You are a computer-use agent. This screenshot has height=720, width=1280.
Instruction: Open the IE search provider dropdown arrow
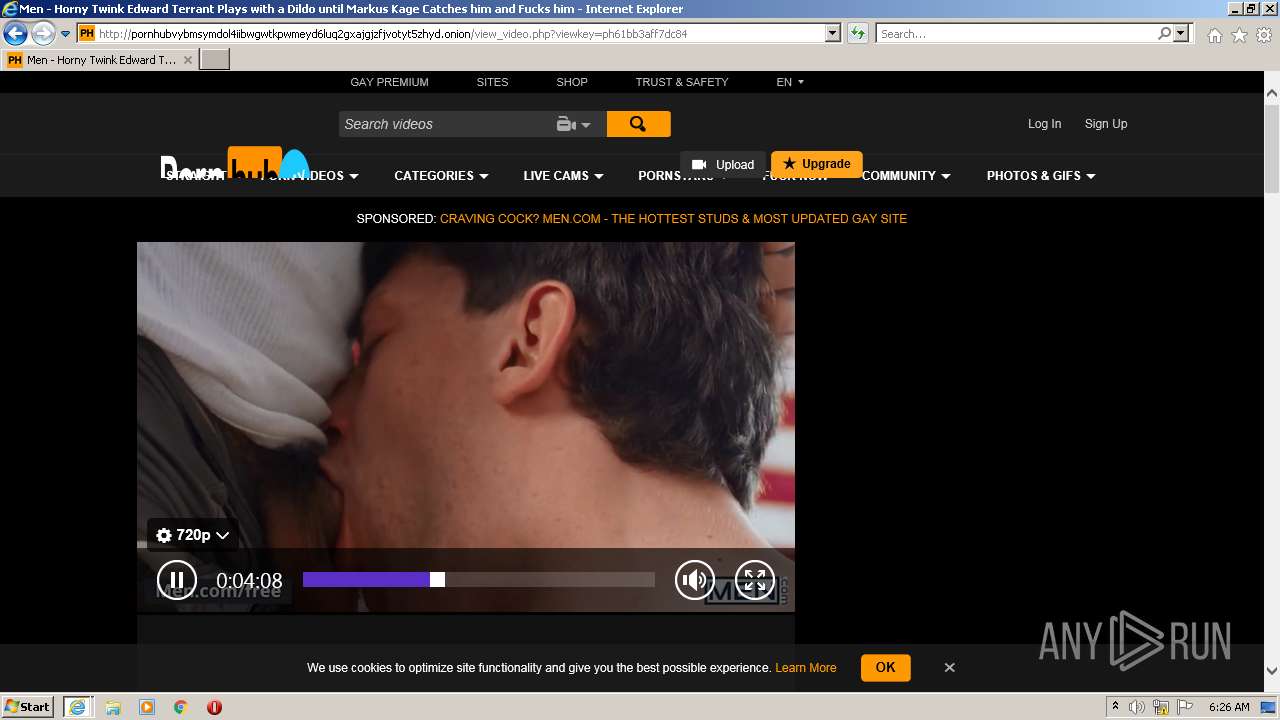[1182, 33]
